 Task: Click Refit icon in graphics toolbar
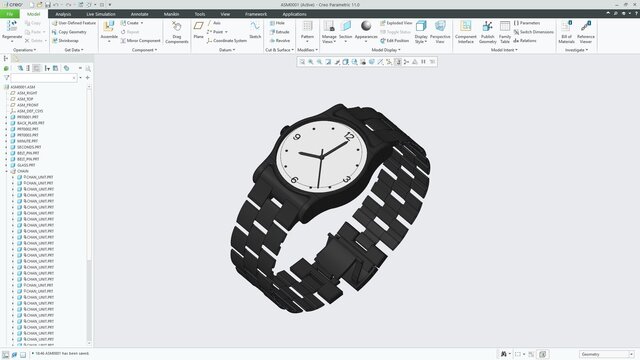click(x=302, y=62)
